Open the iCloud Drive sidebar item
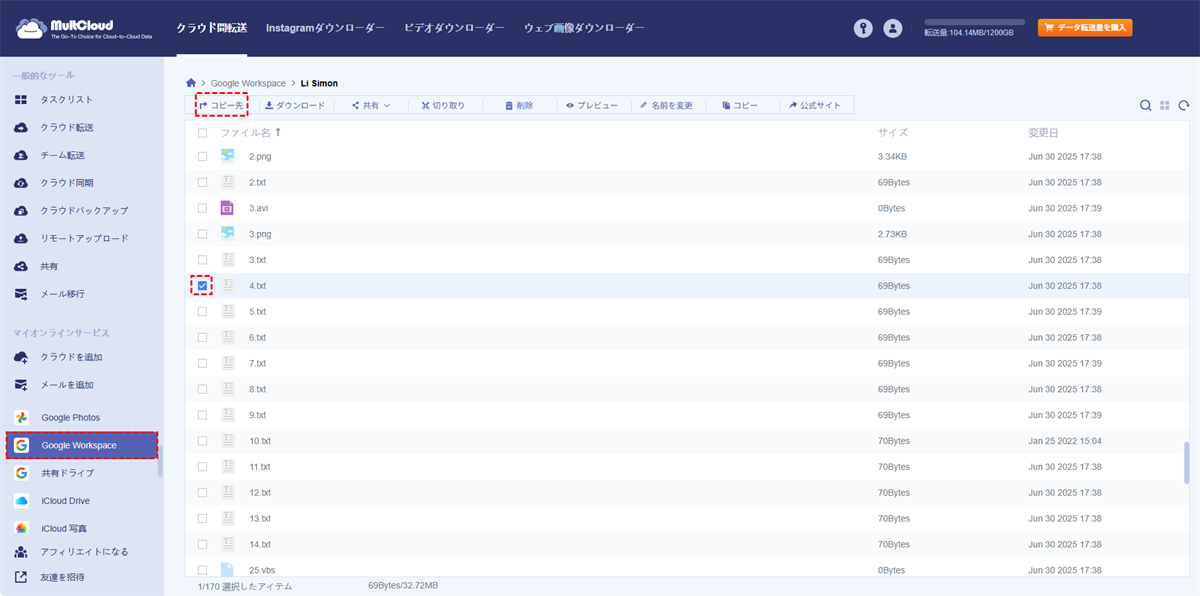Screen dimensions: 1200x596 click(65, 501)
